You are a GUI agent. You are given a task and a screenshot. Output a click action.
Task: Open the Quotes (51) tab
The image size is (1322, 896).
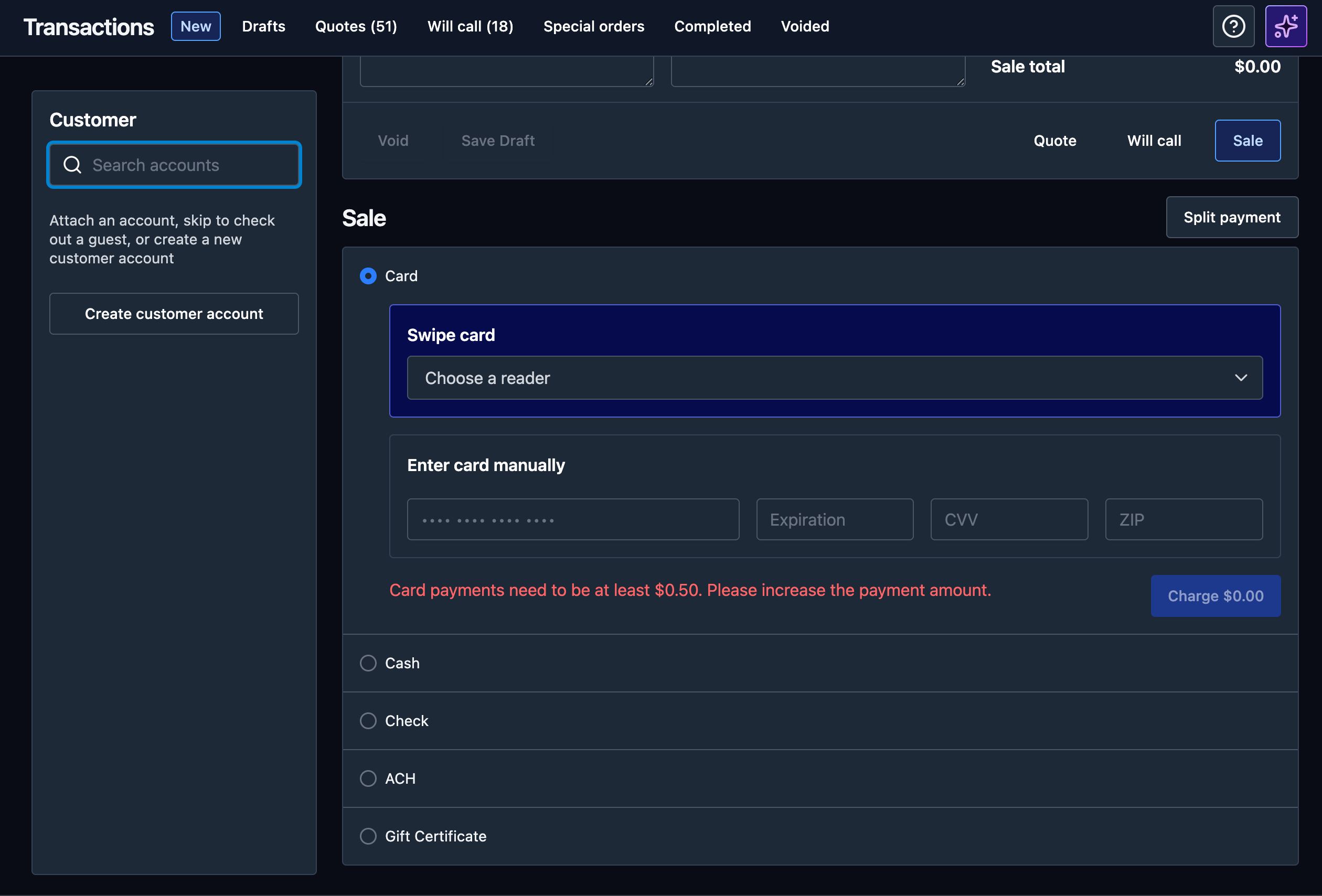(356, 26)
